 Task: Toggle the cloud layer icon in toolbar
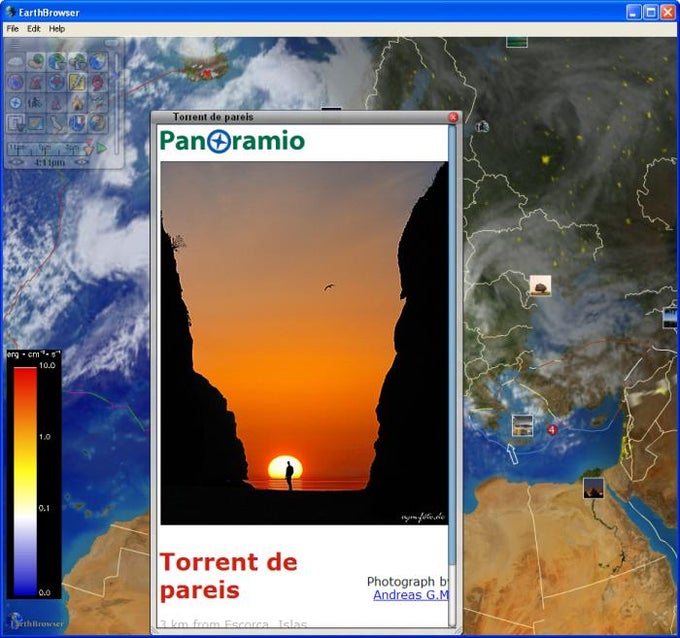click(16, 62)
